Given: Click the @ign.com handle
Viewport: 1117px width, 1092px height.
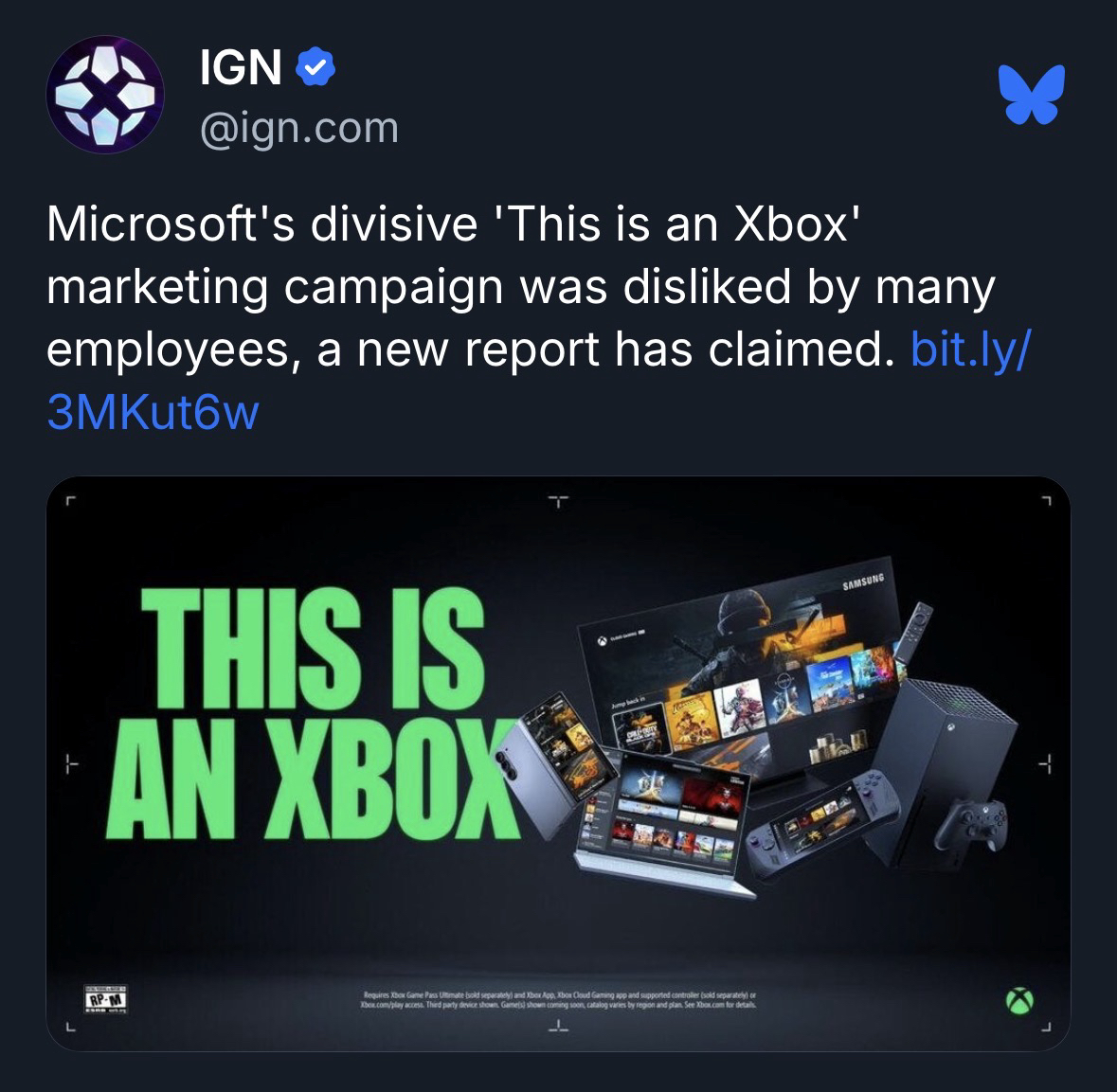Looking at the screenshot, I should (299, 129).
